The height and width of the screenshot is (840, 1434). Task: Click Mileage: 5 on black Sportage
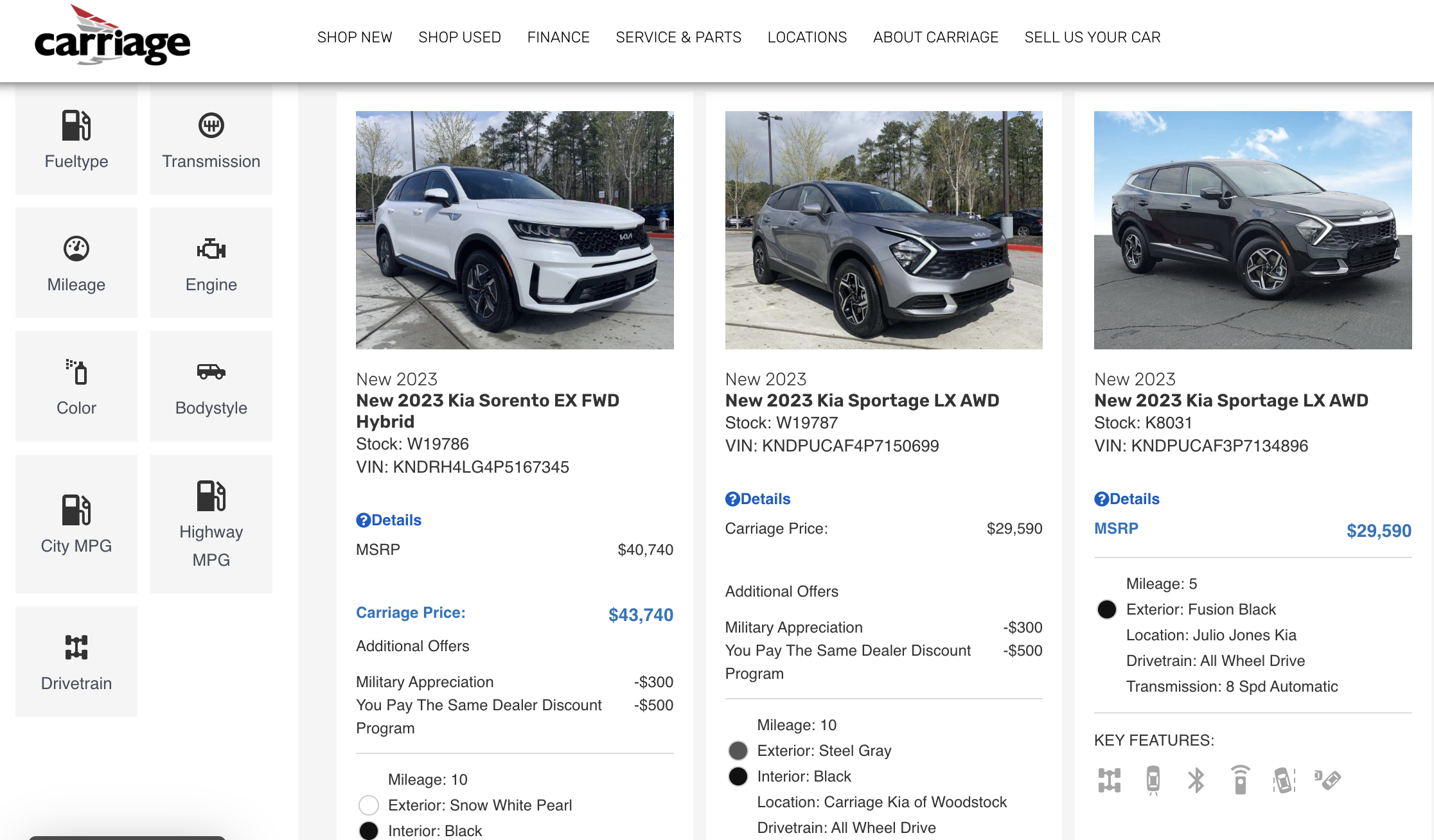click(1162, 584)
